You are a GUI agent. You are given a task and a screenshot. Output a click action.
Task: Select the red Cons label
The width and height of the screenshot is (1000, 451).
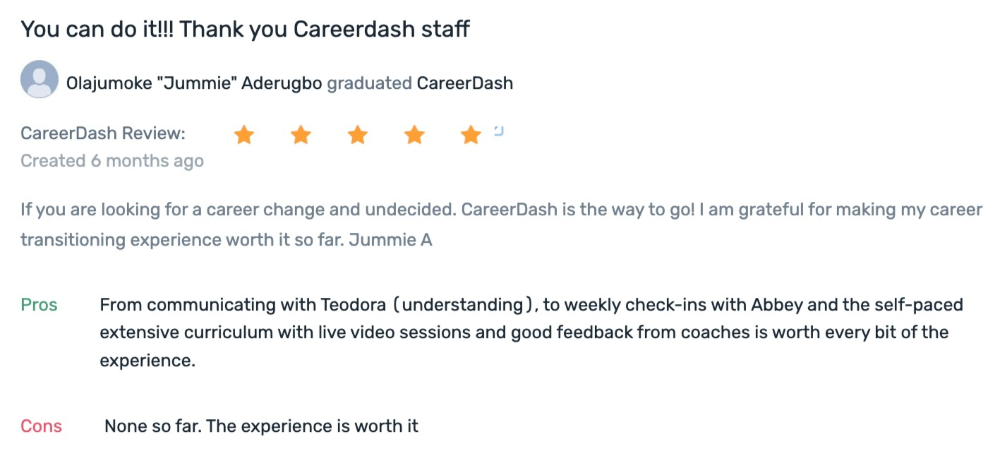pos(41,426)
